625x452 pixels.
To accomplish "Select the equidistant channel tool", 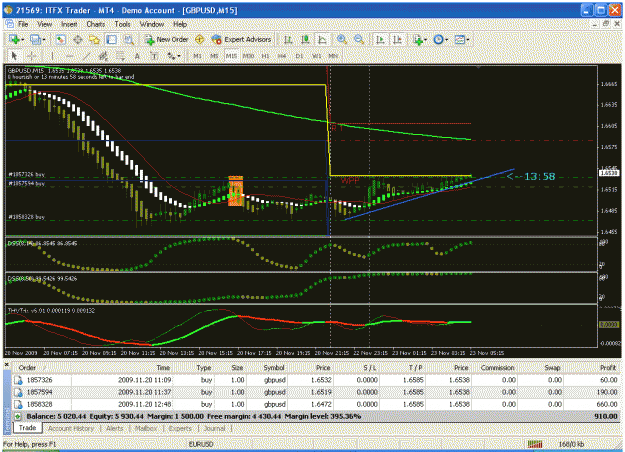I will click(103, 56).
